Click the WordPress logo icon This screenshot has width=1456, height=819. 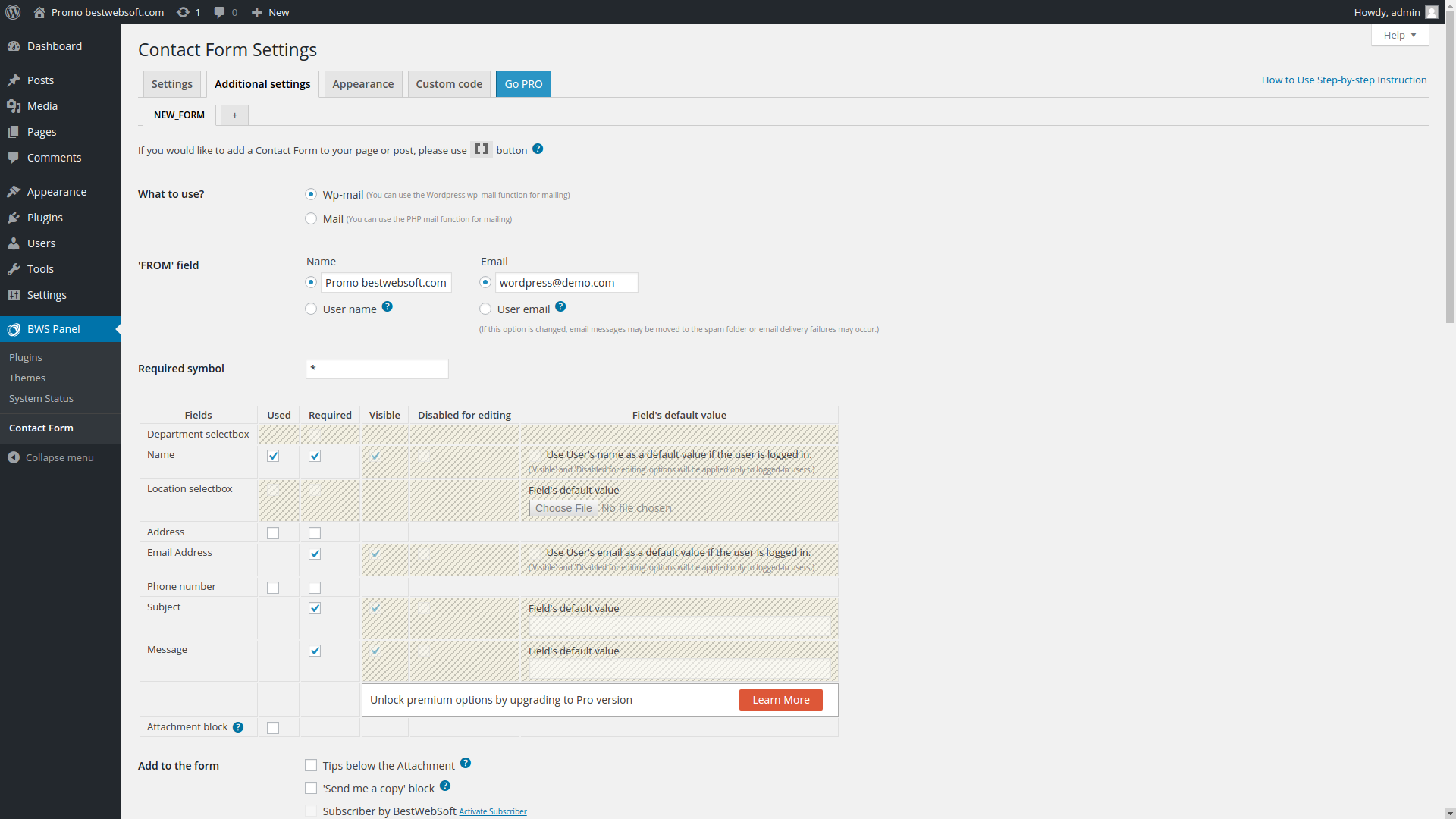[x=13, y=12]
